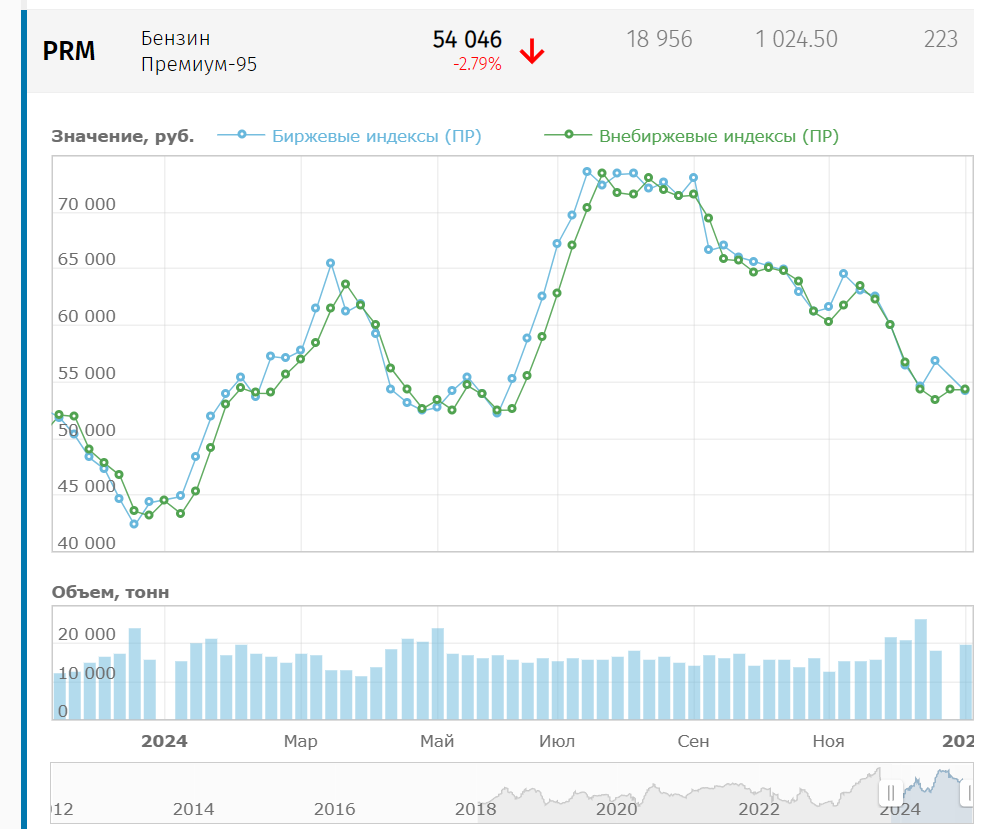Click the PRM ticker code
Viewport: 985px width, 829px height.
point(69,52)
